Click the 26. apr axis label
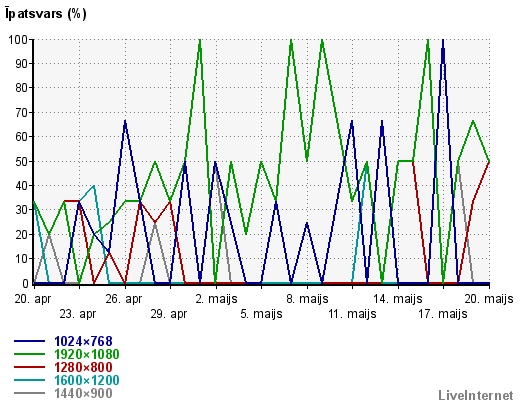 coord(124,299)
